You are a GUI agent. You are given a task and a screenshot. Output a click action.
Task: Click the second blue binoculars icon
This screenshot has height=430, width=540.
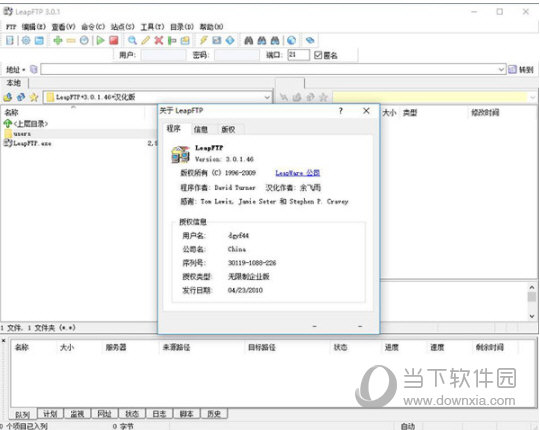click(x=262, y=40)
